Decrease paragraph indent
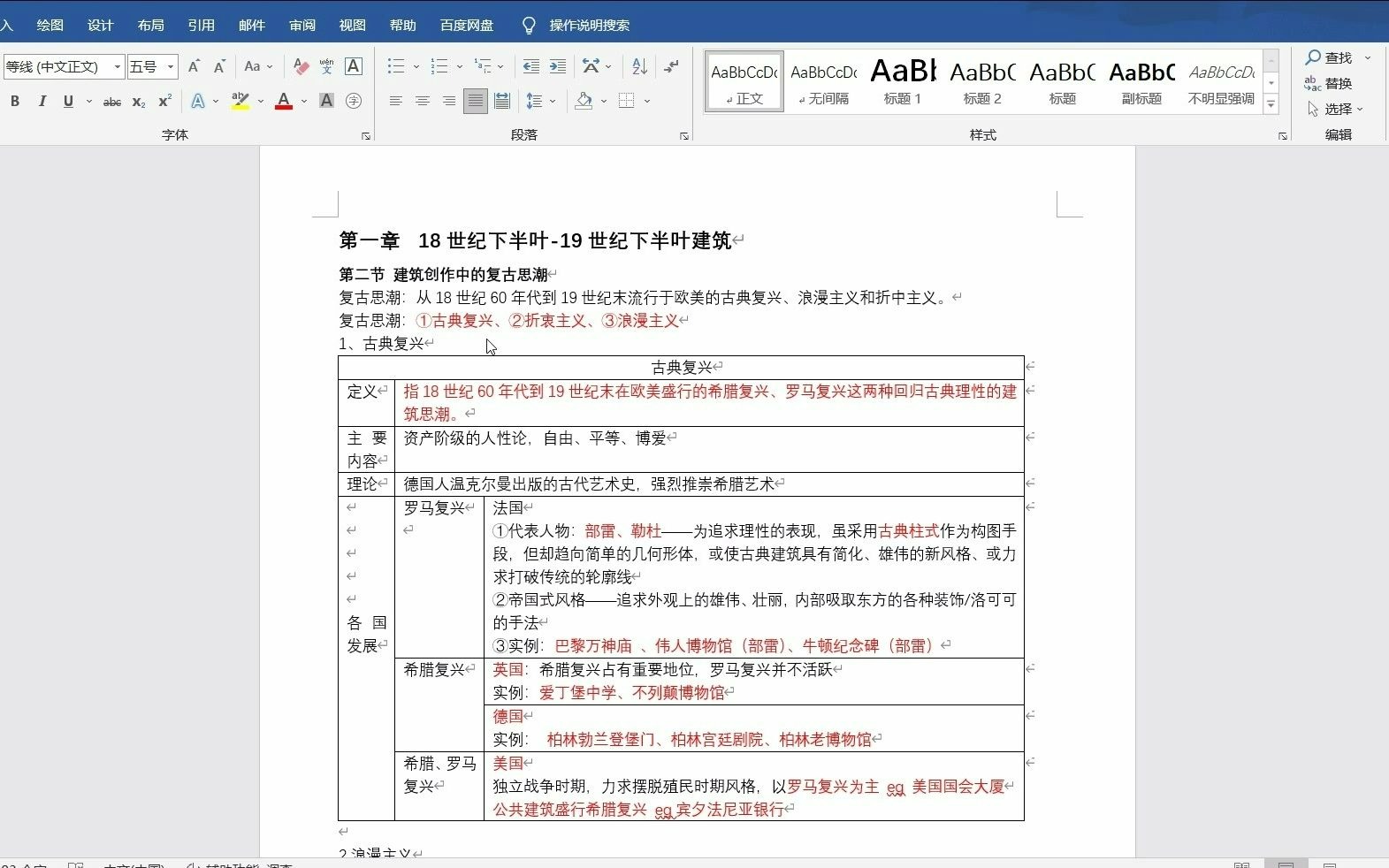This screenshot has width=1389, height=868. point(531,66)
